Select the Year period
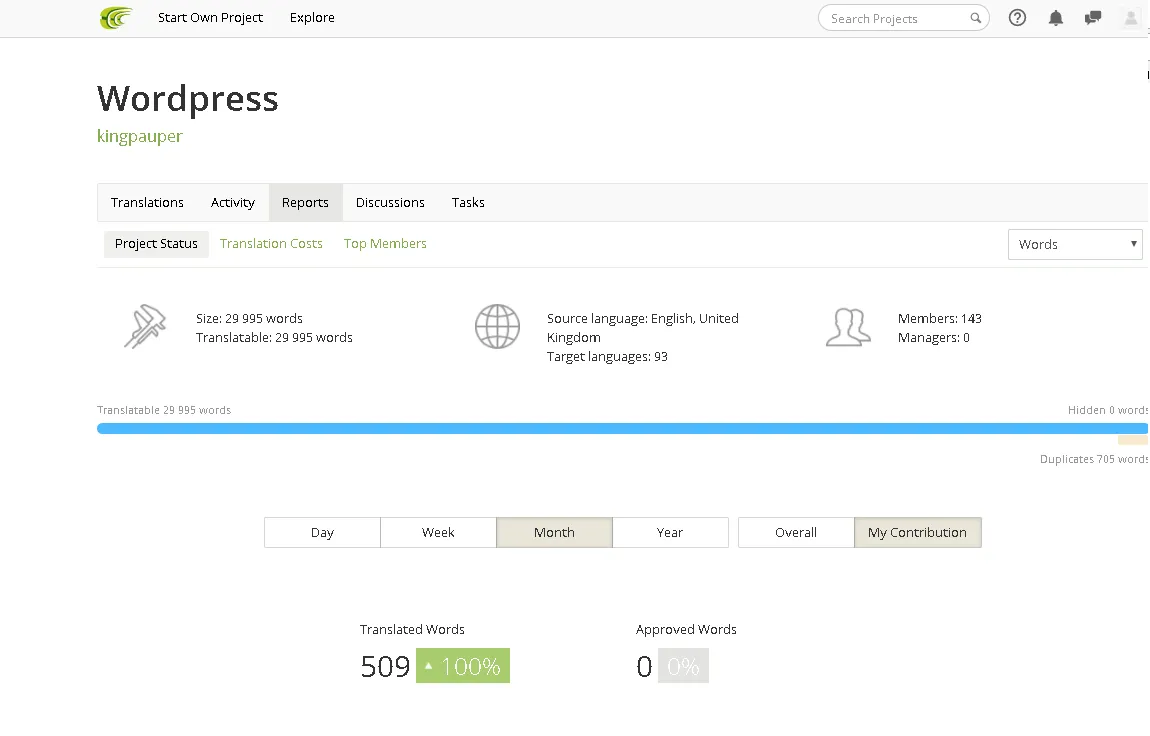 (x=670, y=532)
